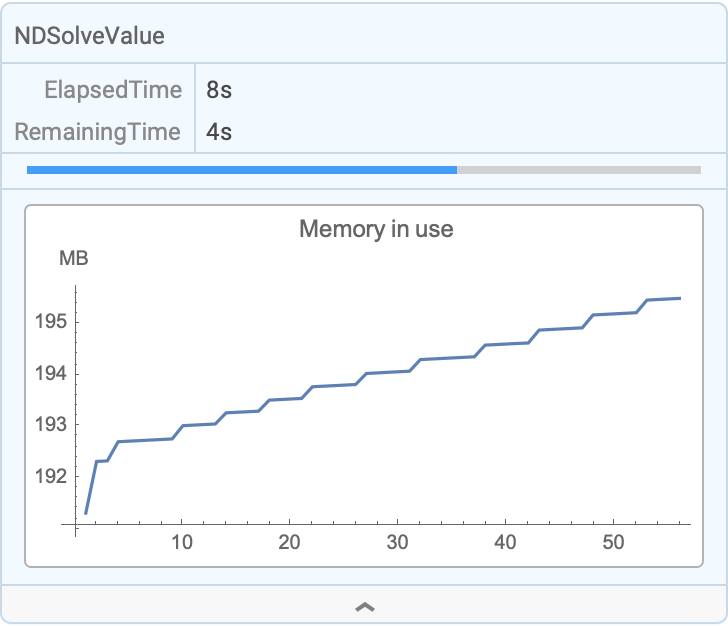Click the end of the memory line plot
Screen dimensions: 728x626
680,298
